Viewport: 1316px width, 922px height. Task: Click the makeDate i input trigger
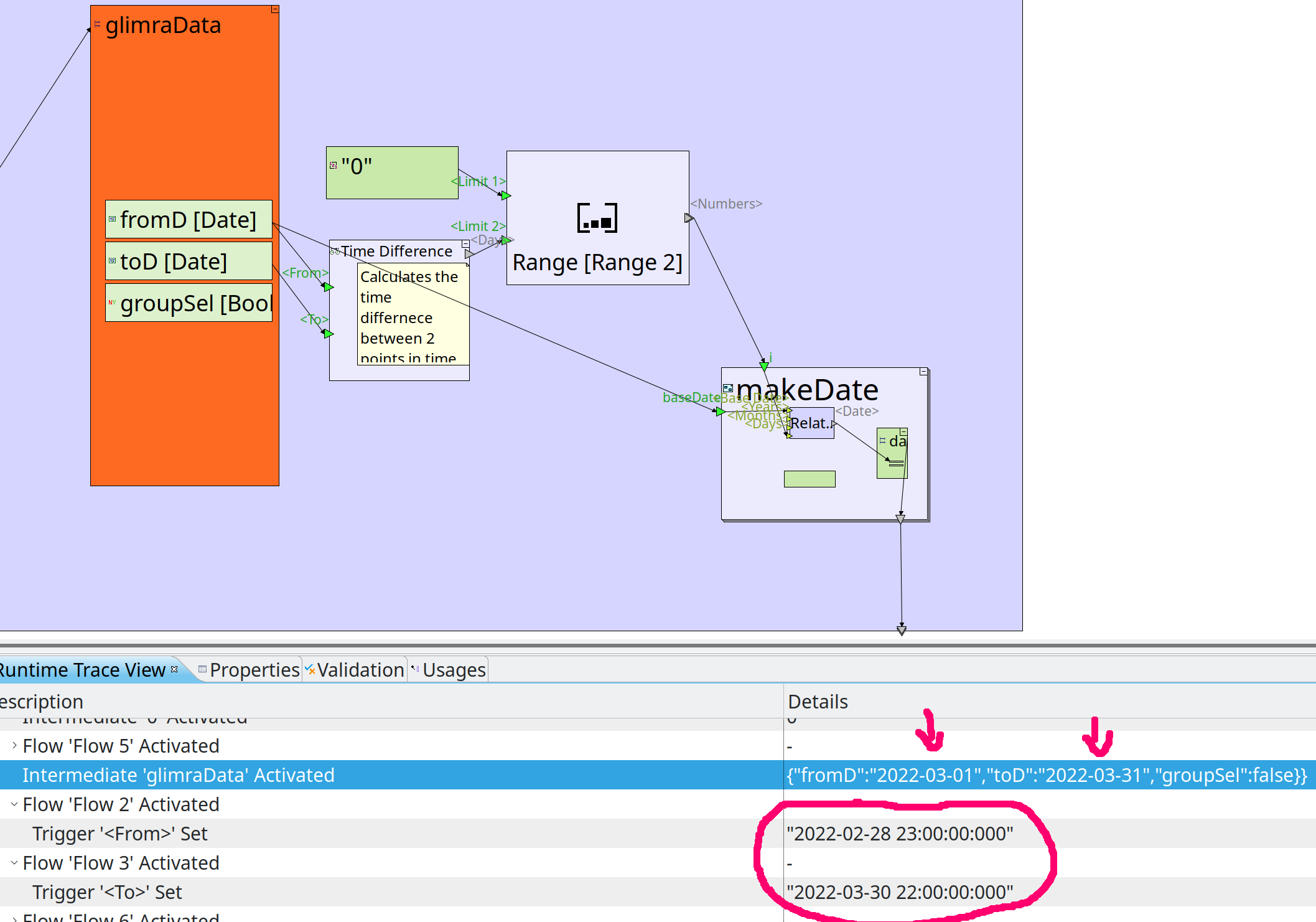pos(764,367)
